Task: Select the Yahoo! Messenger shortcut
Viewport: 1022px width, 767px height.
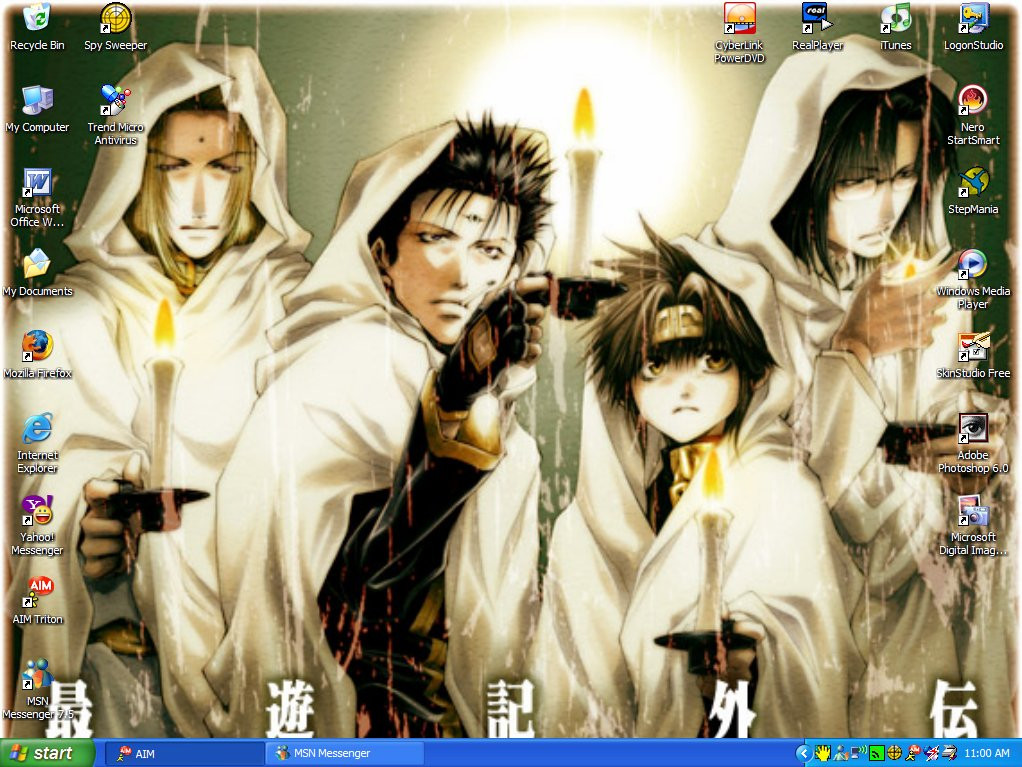Action: pyautogui.click(x=37, y=525)
